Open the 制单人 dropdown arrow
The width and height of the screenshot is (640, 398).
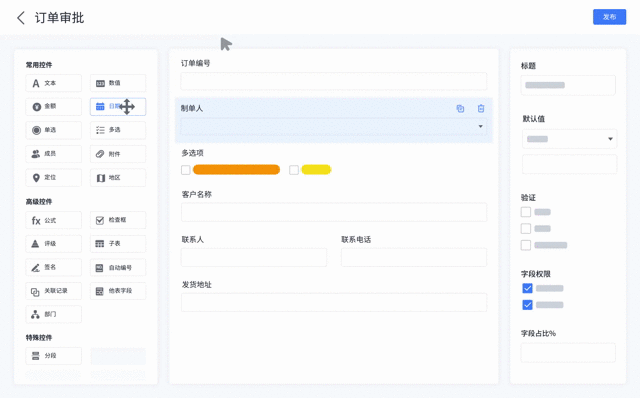pos(480,127)
